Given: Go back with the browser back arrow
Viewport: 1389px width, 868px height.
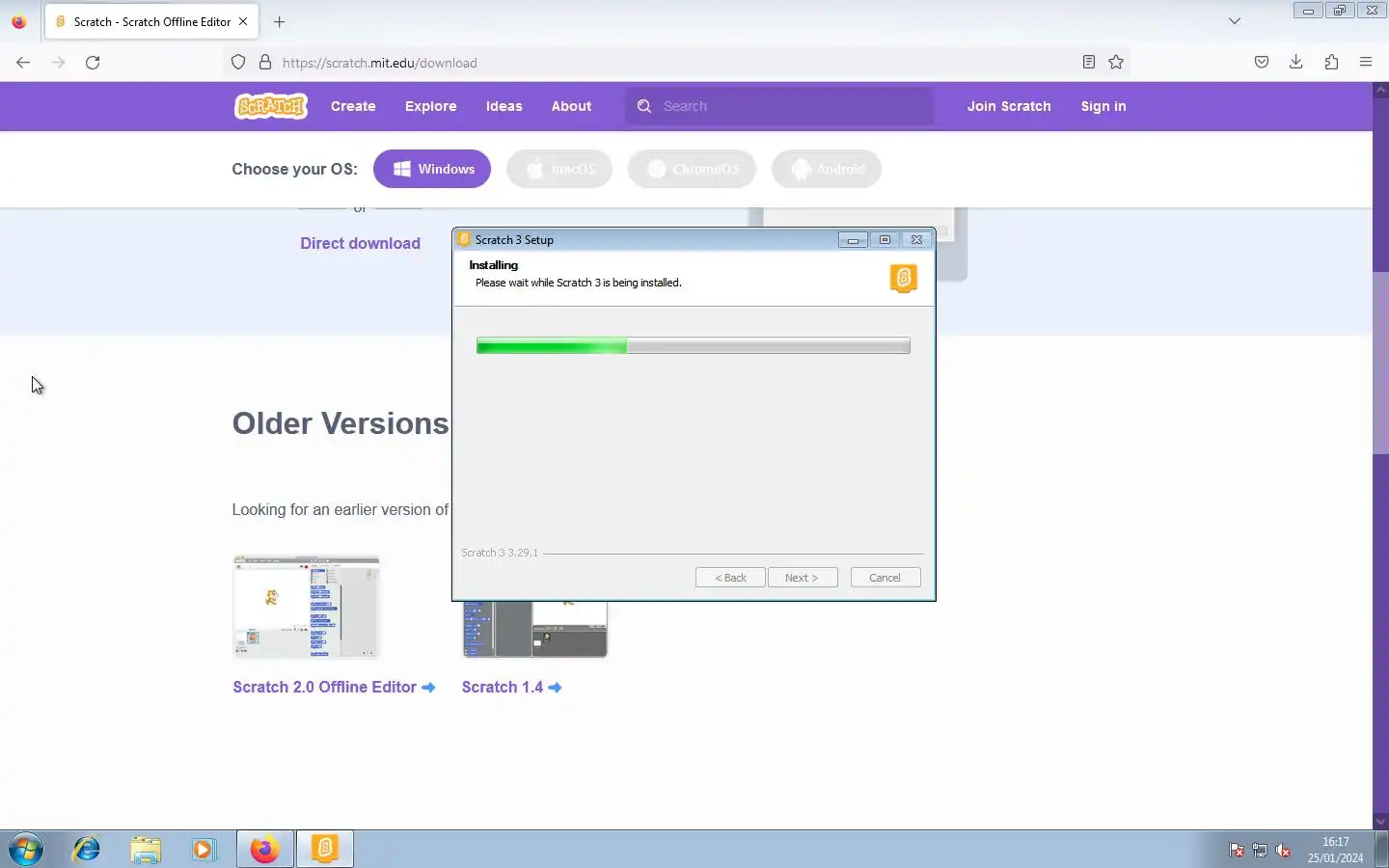Looking at the screenshot, I should point(23,63).
